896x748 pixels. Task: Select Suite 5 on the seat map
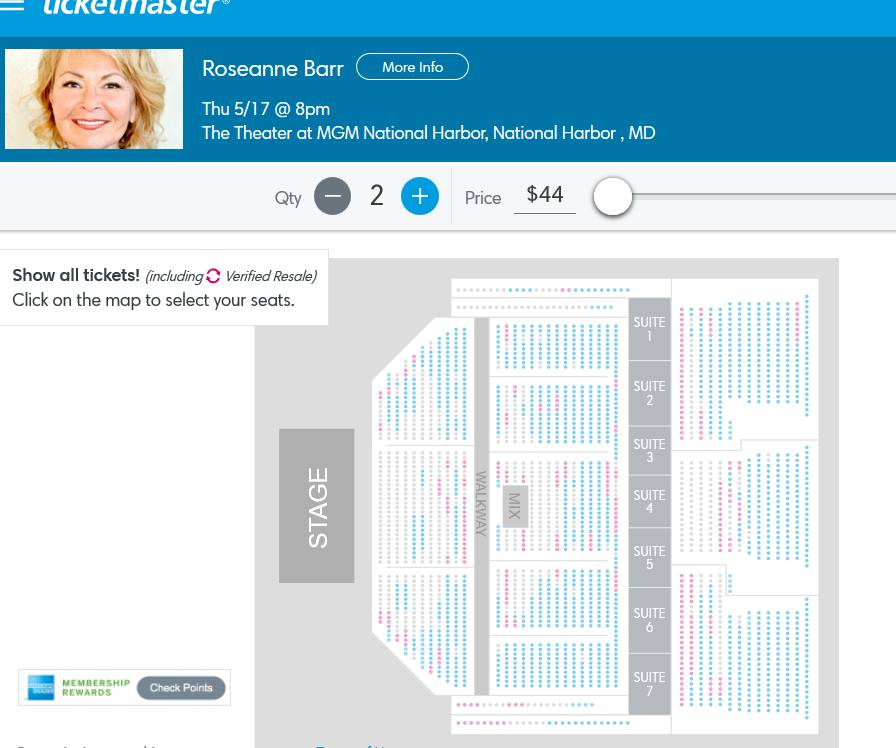(x=649, y=558)
